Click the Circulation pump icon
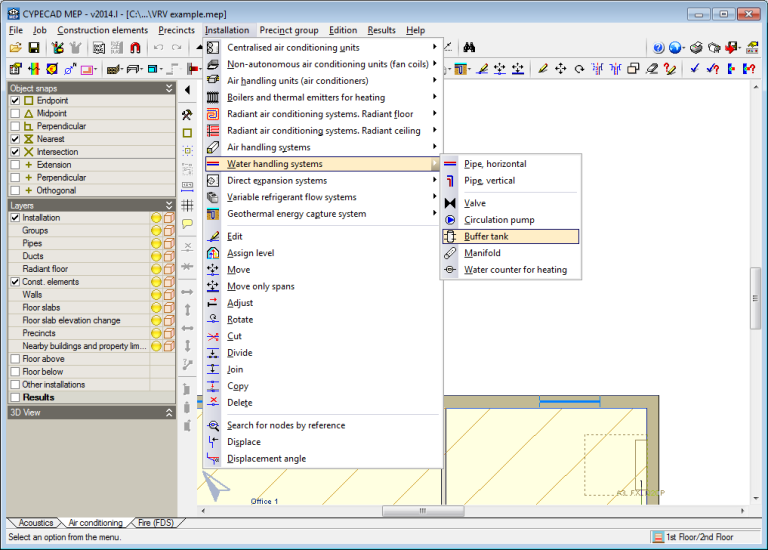 click(x=450, y=220)
